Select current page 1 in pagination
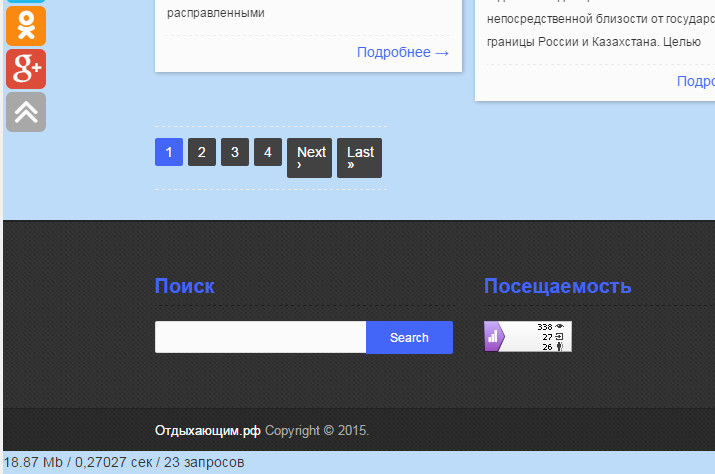715x474 pixels. click(x=169, y=152)
